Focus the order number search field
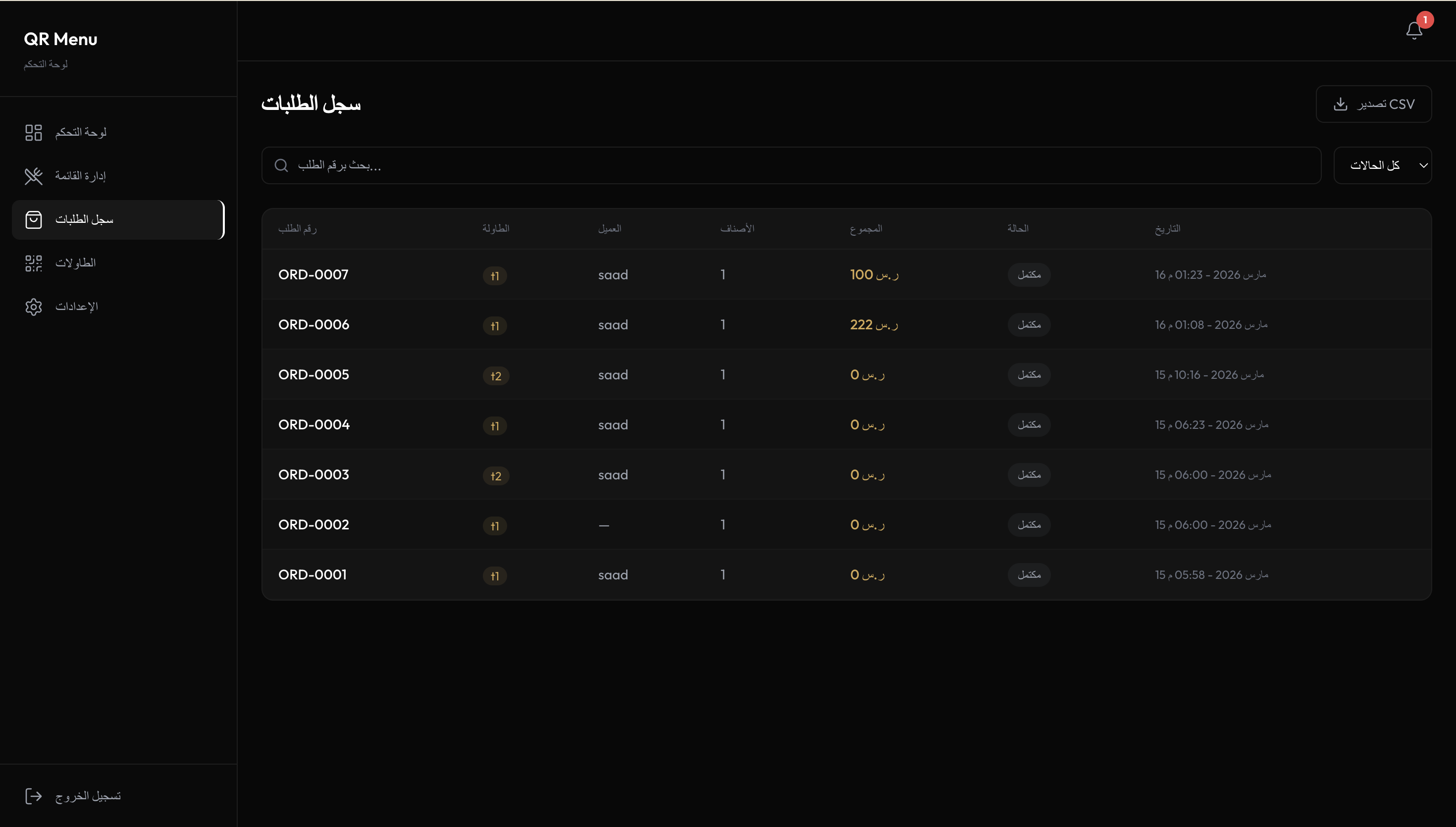 (795, 165)
